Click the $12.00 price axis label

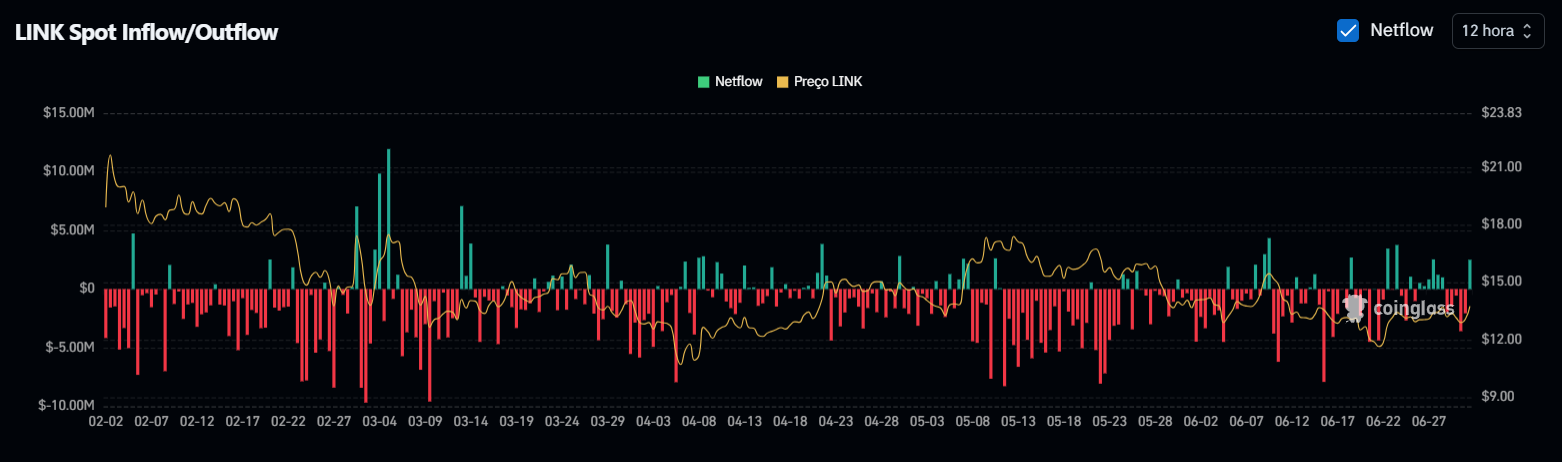click(x=1501, y=340)
